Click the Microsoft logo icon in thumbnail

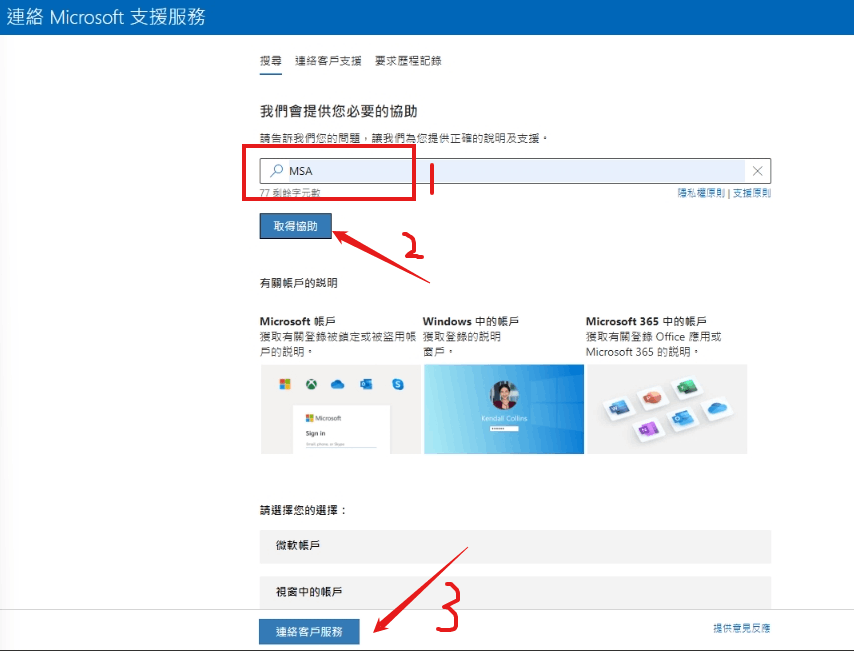click(285, 384)
